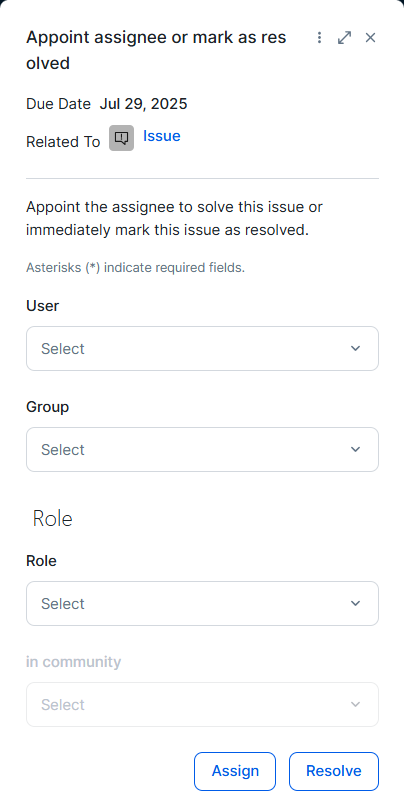The image size is (404, 810).
Task: Click the User field label
Action: [43, 306]
